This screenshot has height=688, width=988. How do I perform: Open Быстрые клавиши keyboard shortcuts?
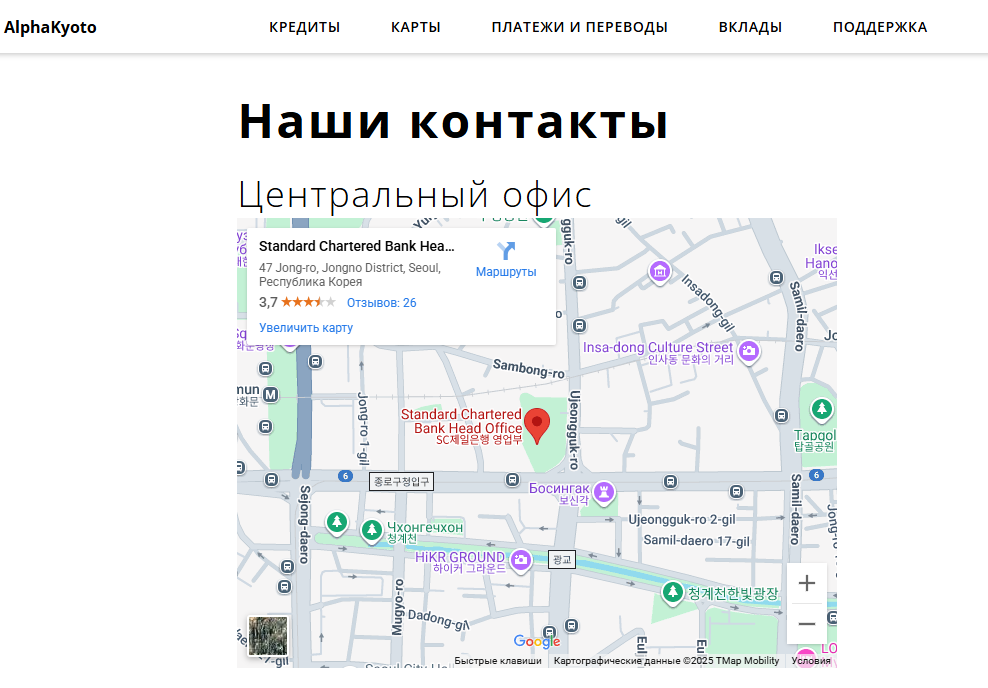[498, 660]
